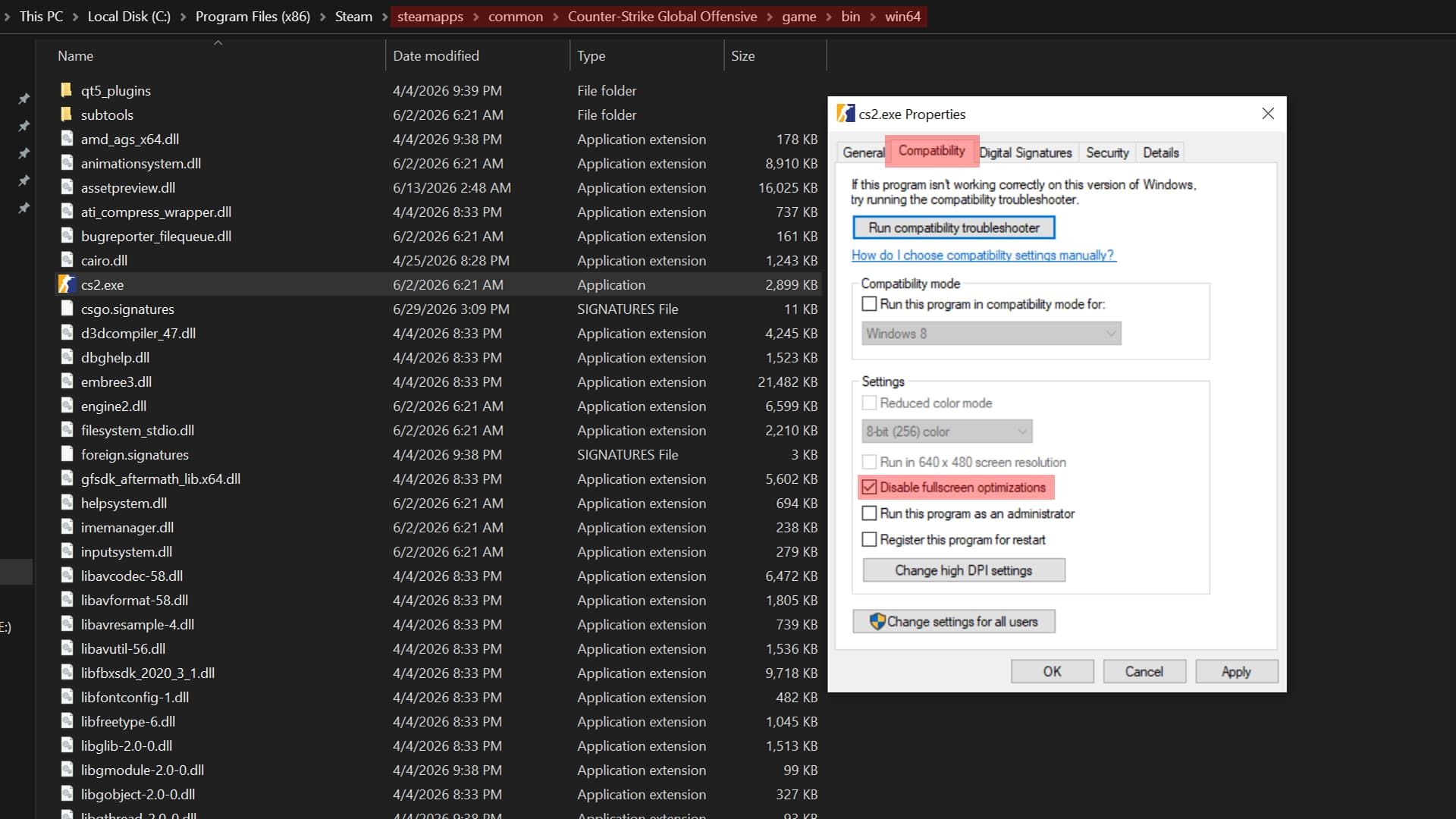Click the Run in 640 x 480 checkbox
Screen dimensions: 1456x819
click(x=869, y=462)
